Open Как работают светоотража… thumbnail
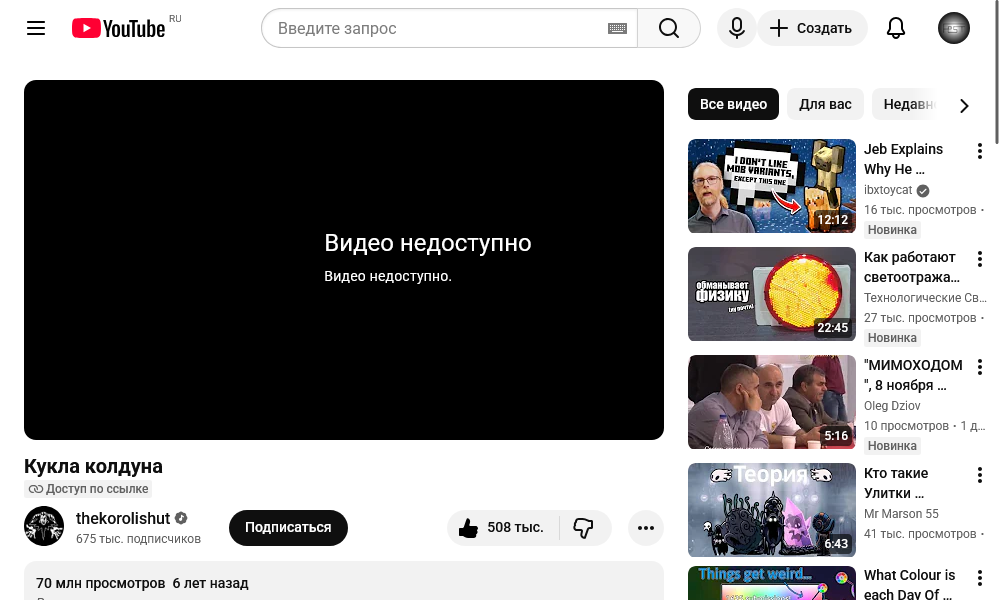The width and height of the screenshot is (1000, 600). (772, 294)
